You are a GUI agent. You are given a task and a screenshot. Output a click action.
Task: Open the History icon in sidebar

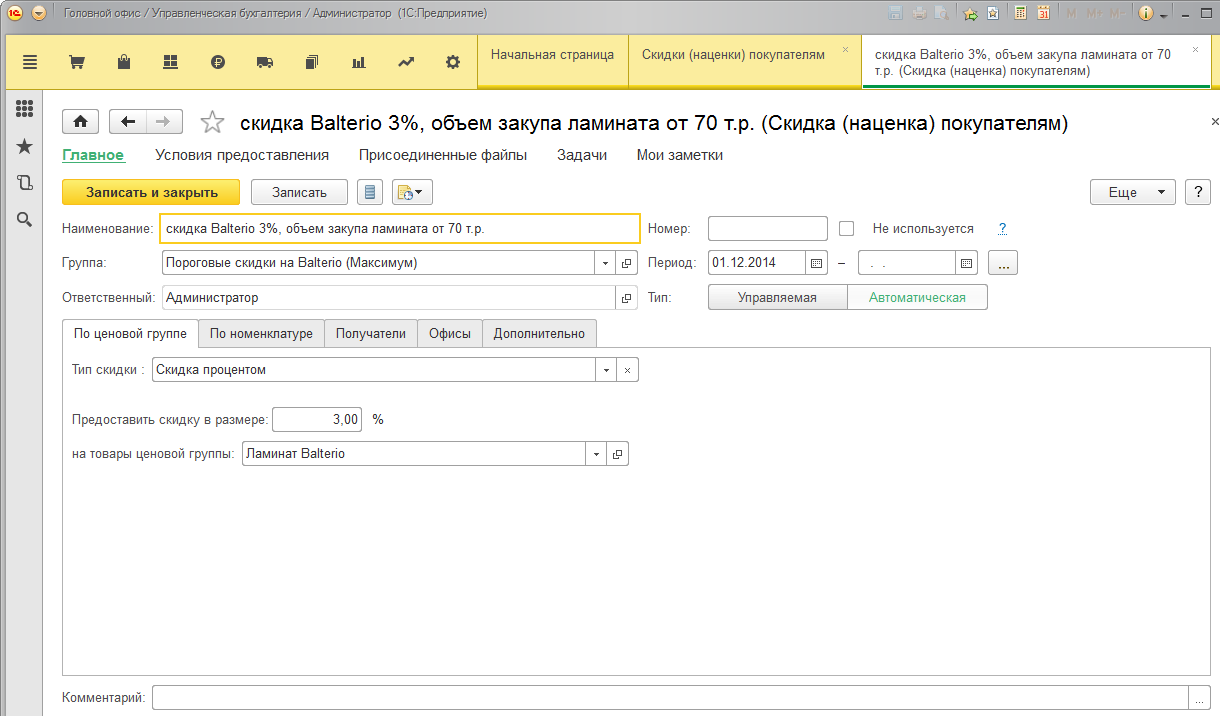pyautogui.click(x=24, y=183)
